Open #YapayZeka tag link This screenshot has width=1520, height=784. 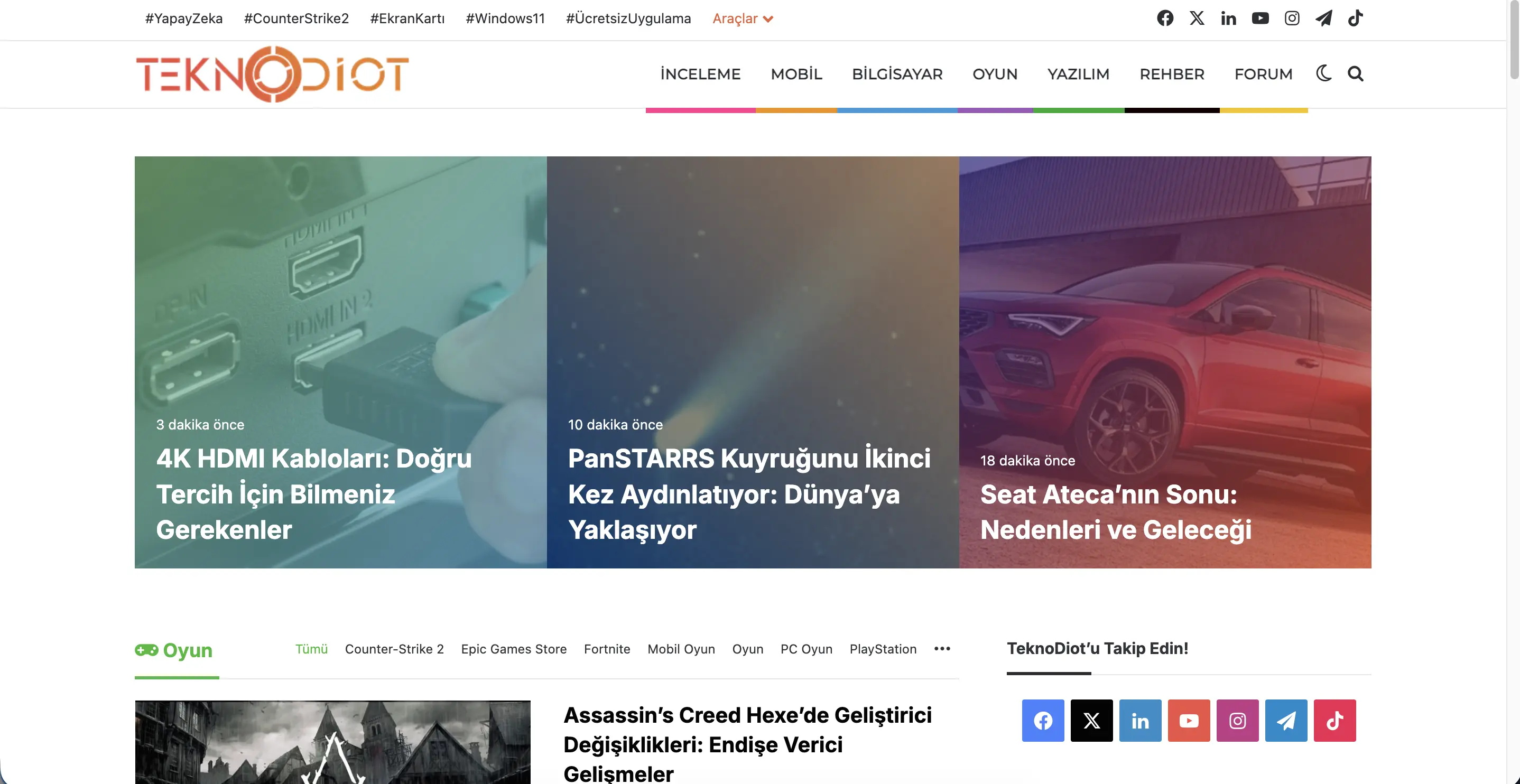coord(184,18)
